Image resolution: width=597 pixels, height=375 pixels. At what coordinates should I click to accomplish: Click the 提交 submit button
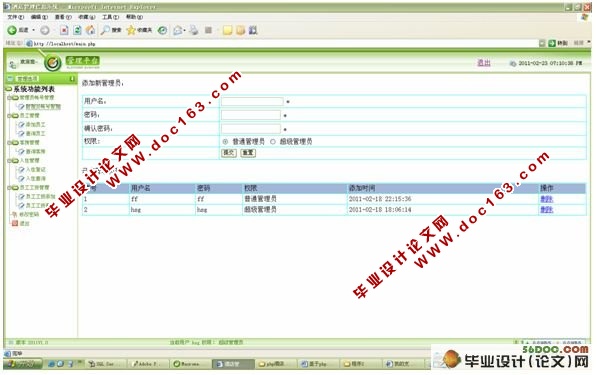coord(229,153)
